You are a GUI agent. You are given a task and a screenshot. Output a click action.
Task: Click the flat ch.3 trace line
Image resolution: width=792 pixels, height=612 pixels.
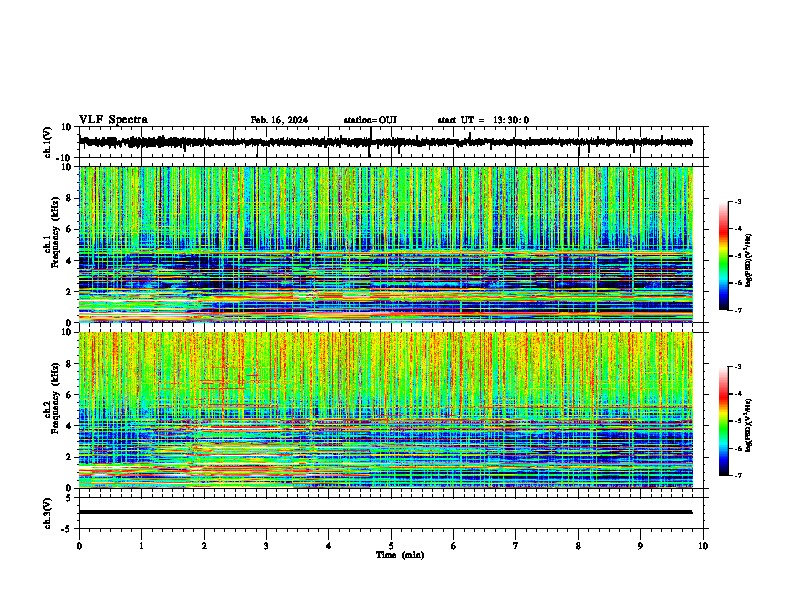[x=386, y=512]
